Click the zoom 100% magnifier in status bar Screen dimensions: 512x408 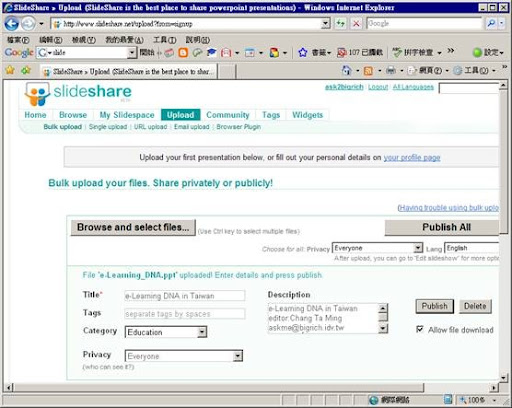click(463, 399)
